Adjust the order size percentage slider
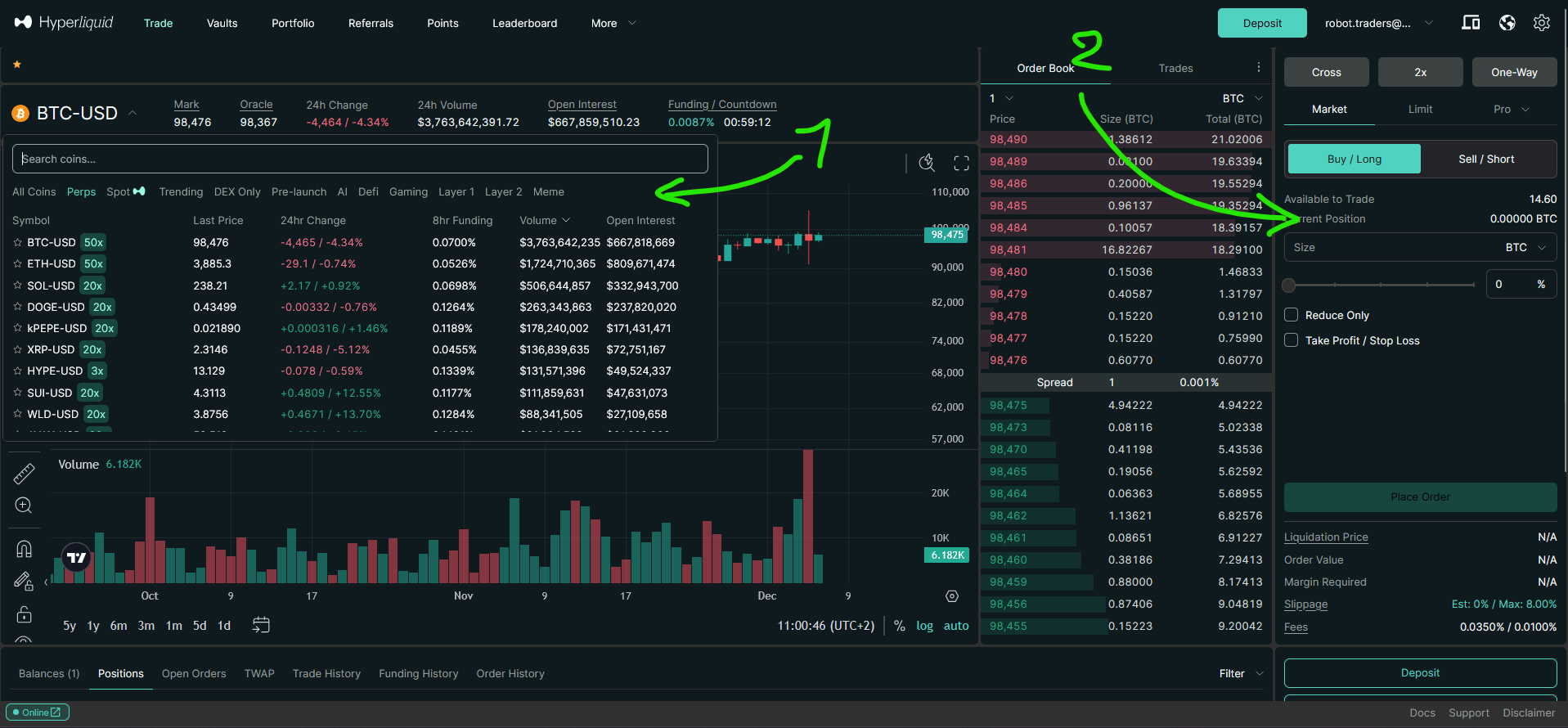The width and height of the screenshot is (1568, 728). (1382, 285)
